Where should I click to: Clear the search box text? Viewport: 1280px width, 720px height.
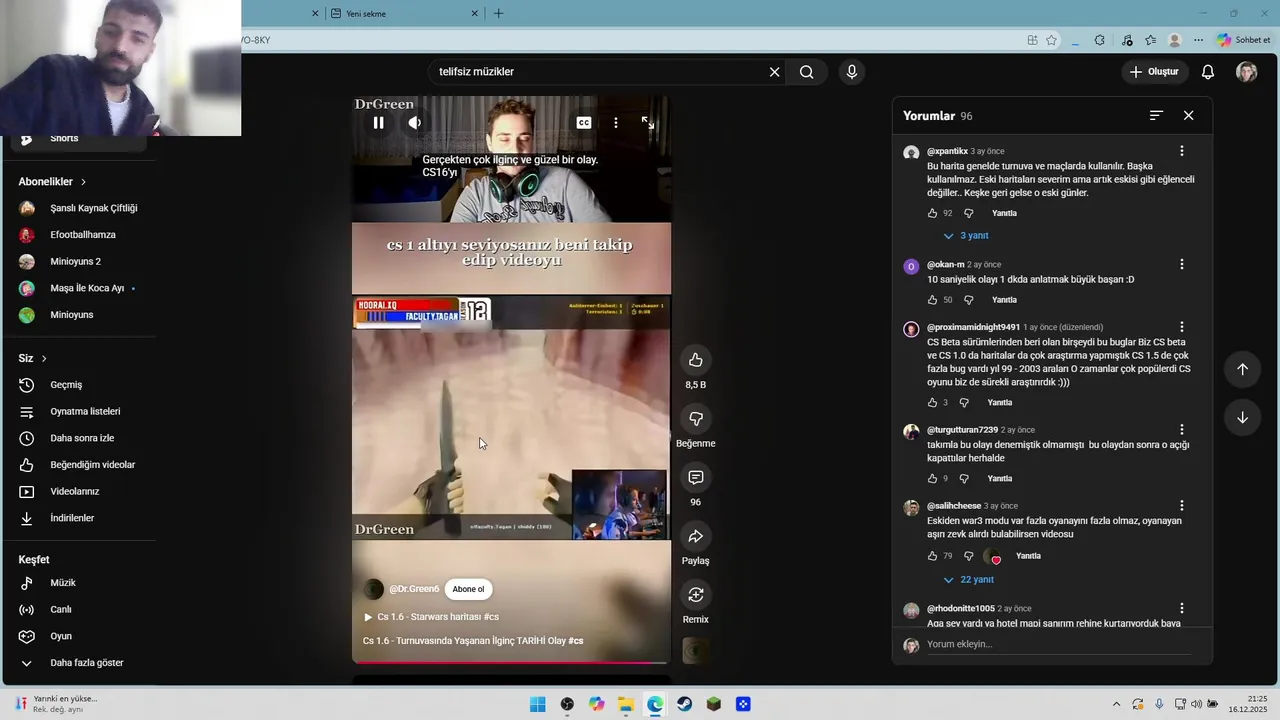coord(774,72)
